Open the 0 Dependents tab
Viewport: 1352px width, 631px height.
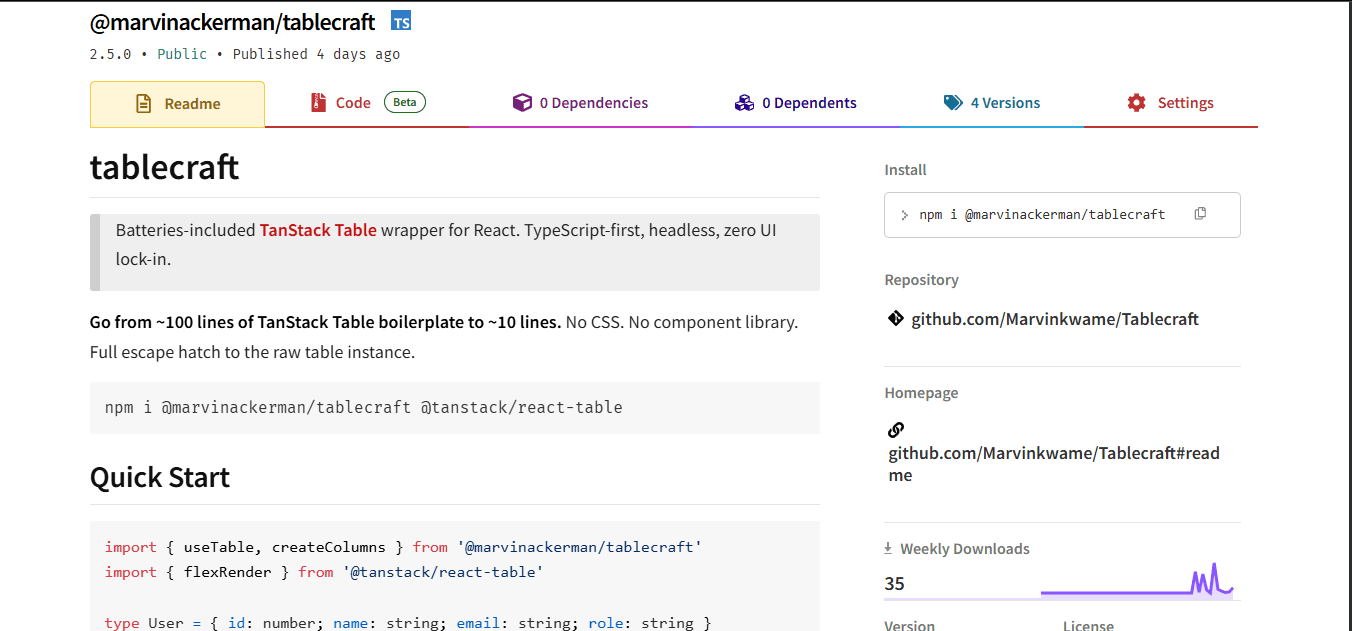(795, 103)
